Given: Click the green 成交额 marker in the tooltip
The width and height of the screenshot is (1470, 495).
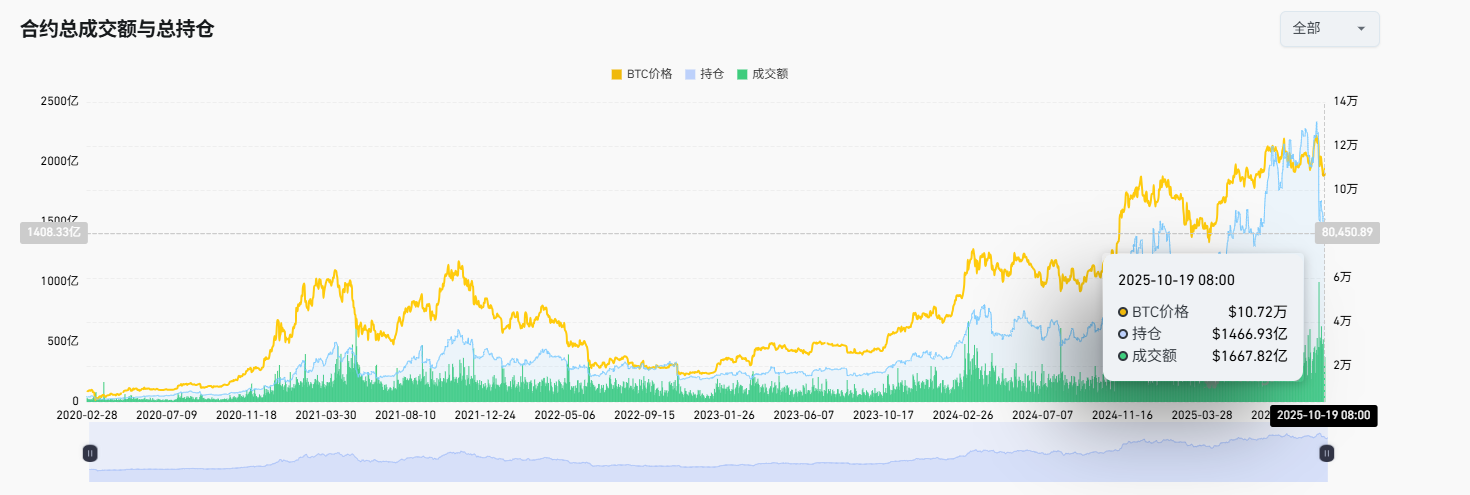Looking at the screenshot, I should 1123,355.
